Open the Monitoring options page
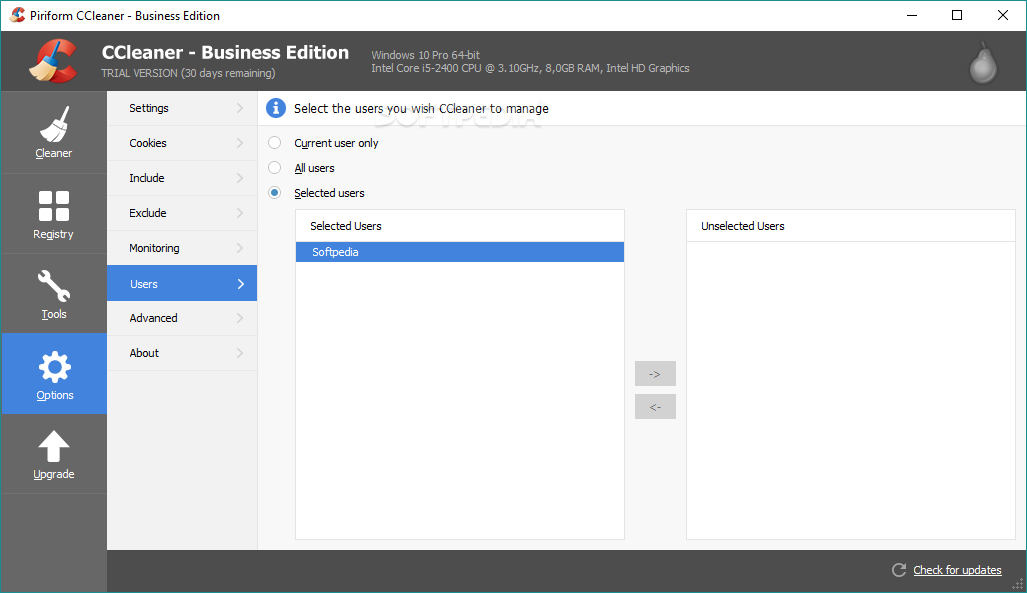Screen dimensions: 1027x593 point(182,248)
